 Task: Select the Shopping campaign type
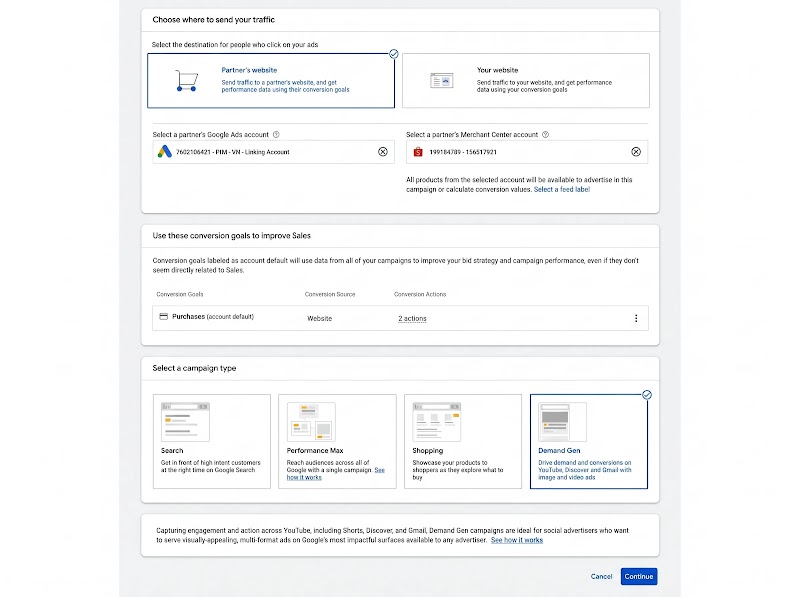(463, 441)
